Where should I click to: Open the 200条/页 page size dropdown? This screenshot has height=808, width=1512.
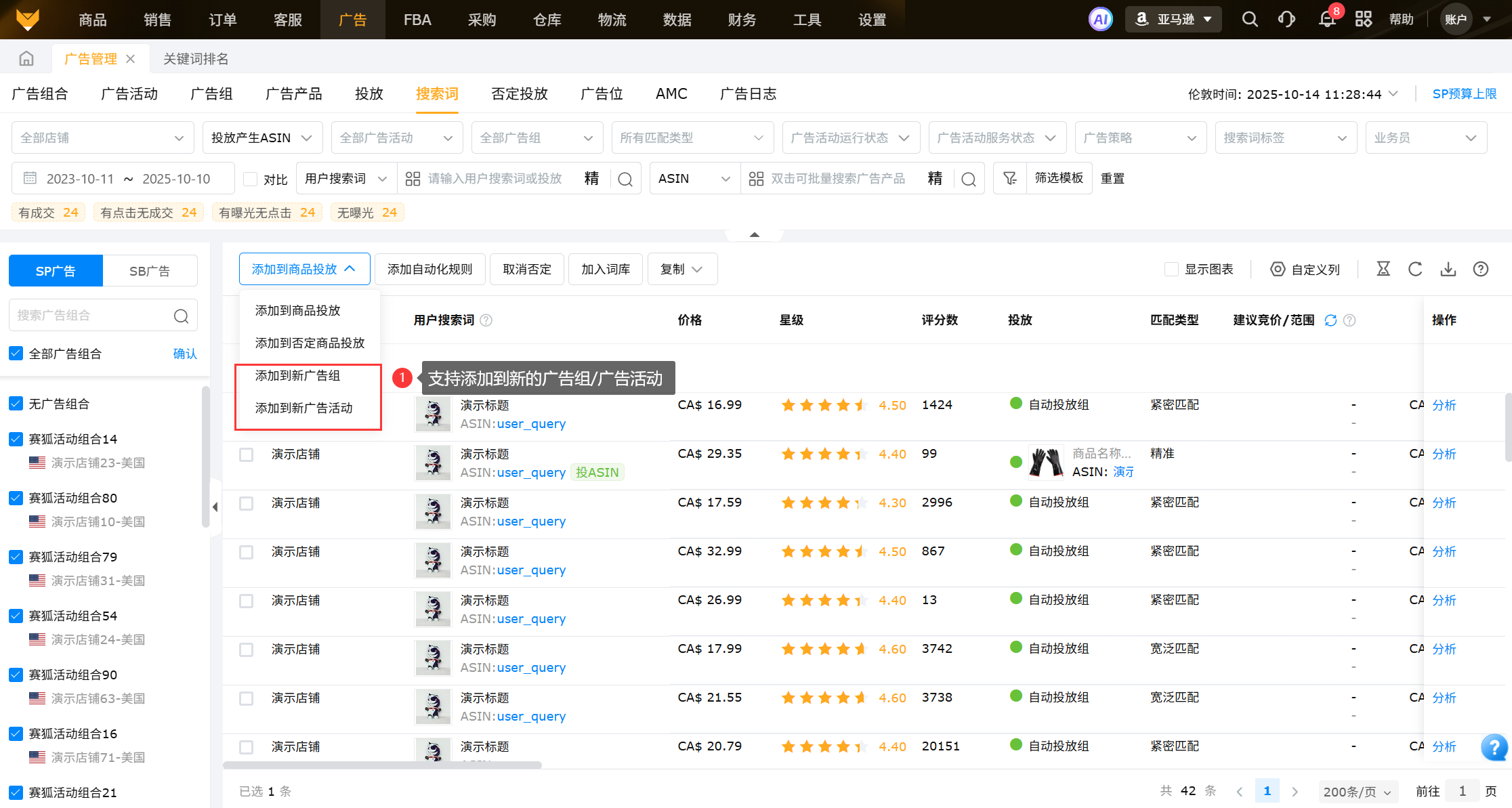(1357, 791)
